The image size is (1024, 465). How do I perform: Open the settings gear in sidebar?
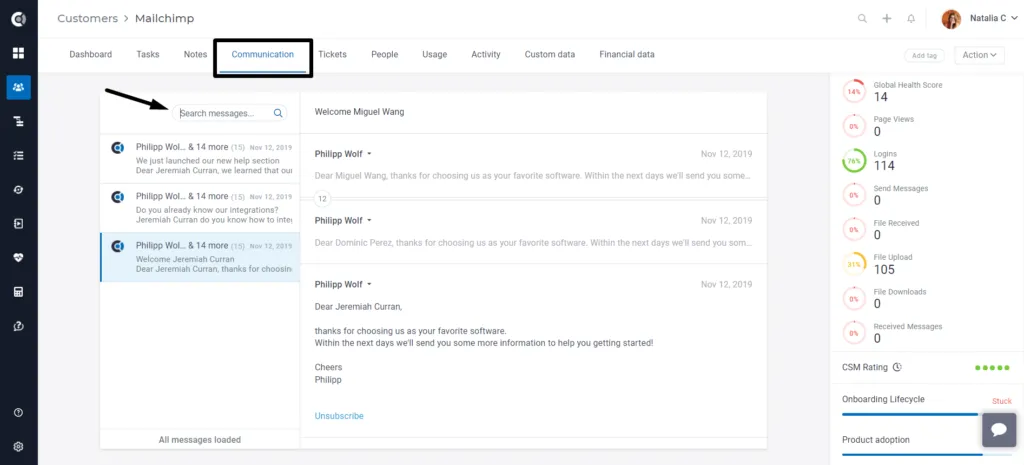[x=18, y=447]
